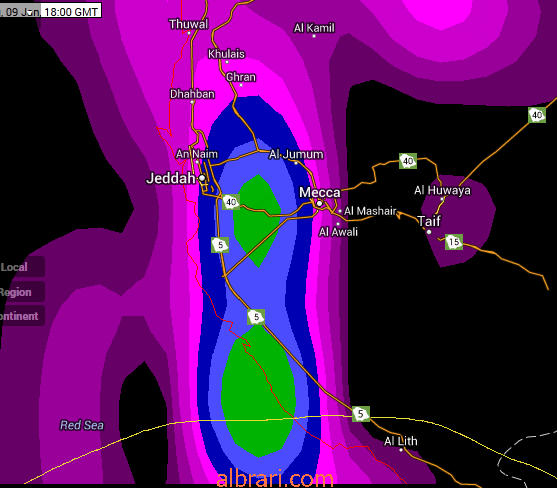
Task: Click the Al Kamil town marker
Action: tap(314, 36)
